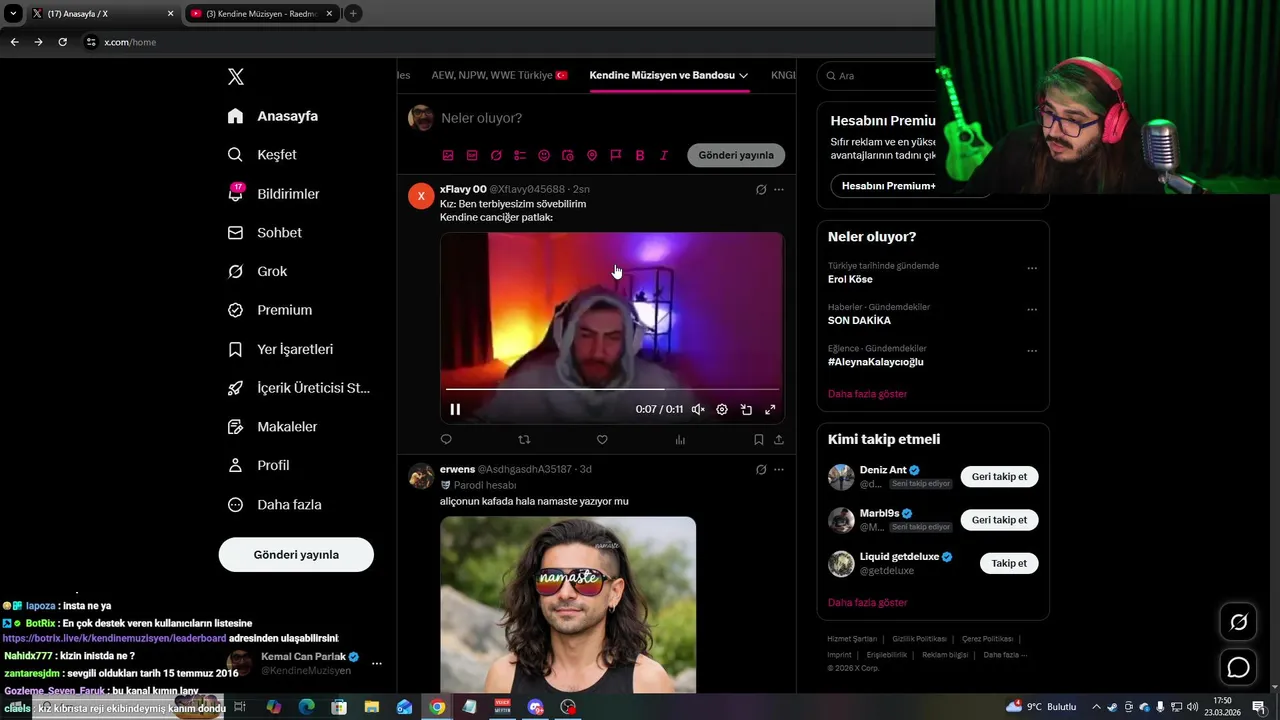
Task: Switch to Kendine Müzisyen YouTube browser tab
Action: 262,14
